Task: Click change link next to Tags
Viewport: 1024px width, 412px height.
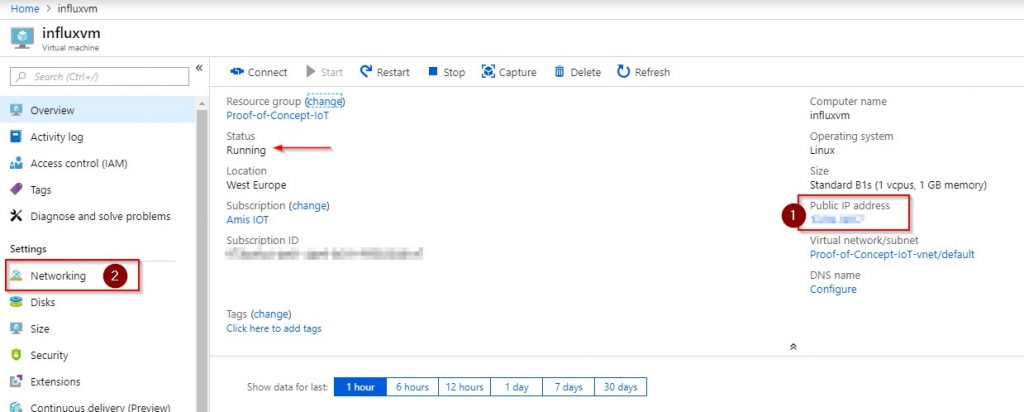Action: pyautogui.click(x=271, y=313)
